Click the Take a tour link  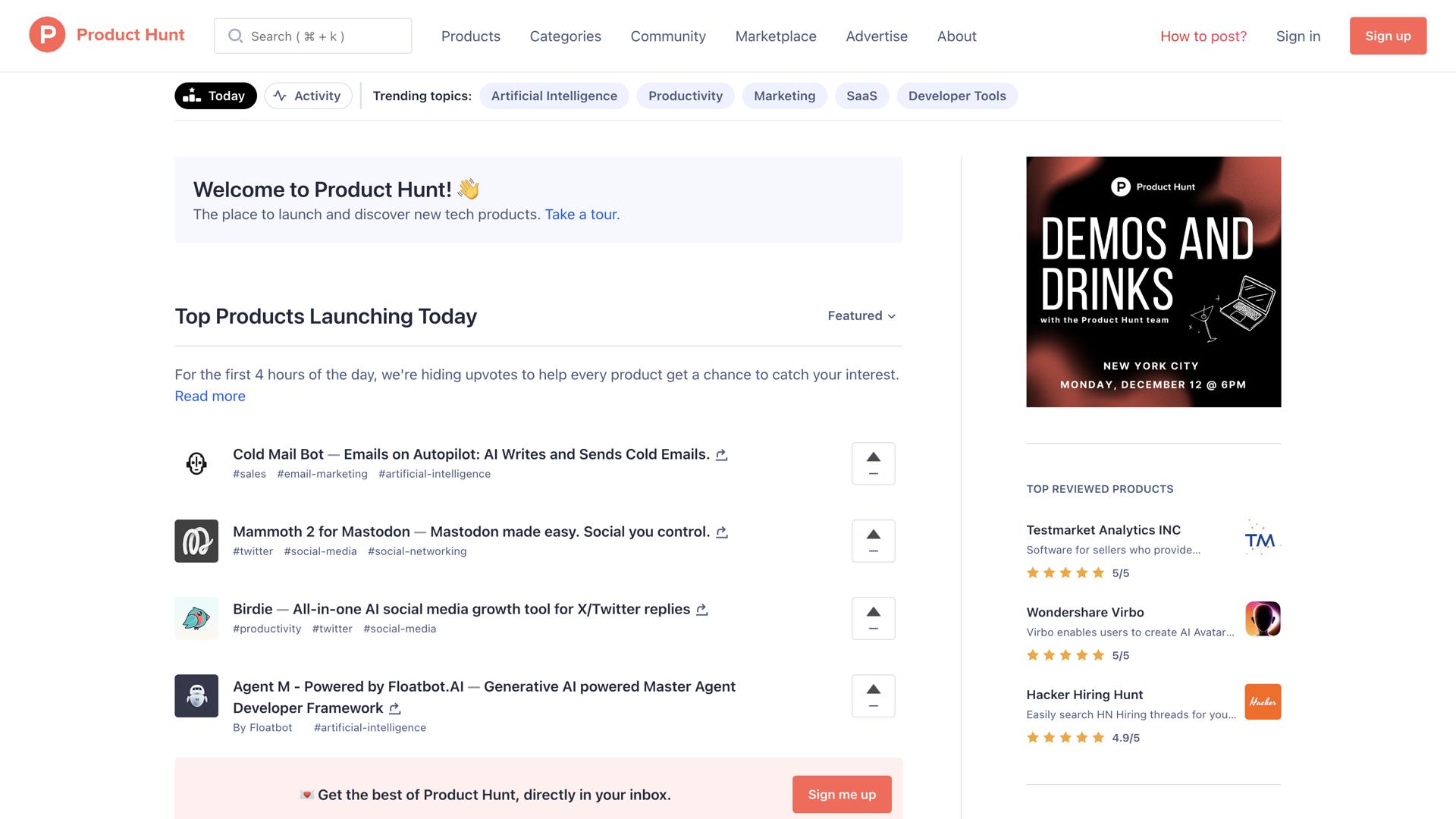[580, 215]
